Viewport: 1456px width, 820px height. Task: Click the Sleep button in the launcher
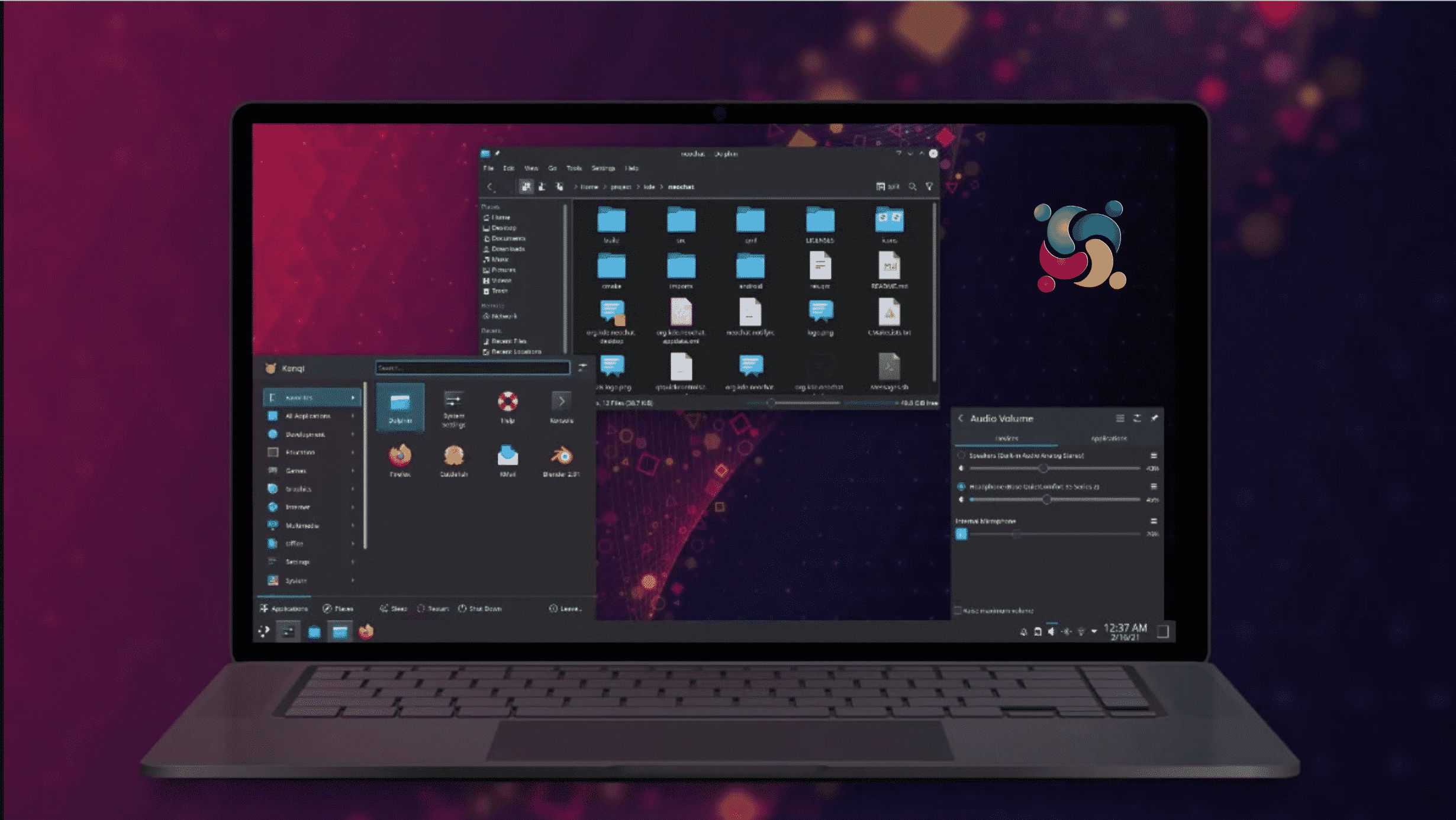click(394, 608)
